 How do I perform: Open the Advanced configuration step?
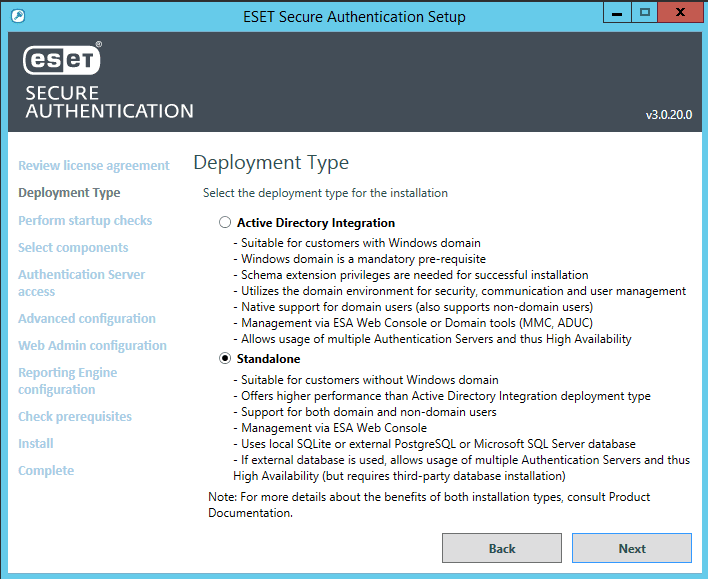(x=87, y=319)
